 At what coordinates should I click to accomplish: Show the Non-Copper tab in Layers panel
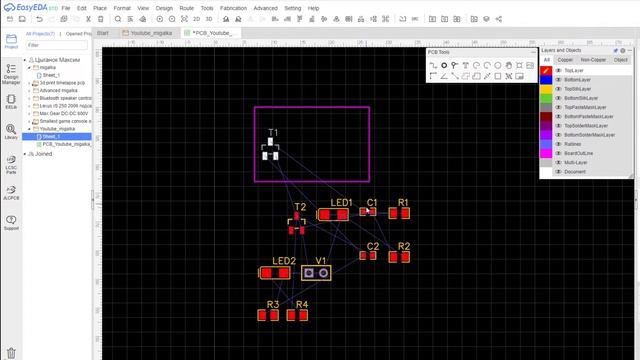point(593,60)
